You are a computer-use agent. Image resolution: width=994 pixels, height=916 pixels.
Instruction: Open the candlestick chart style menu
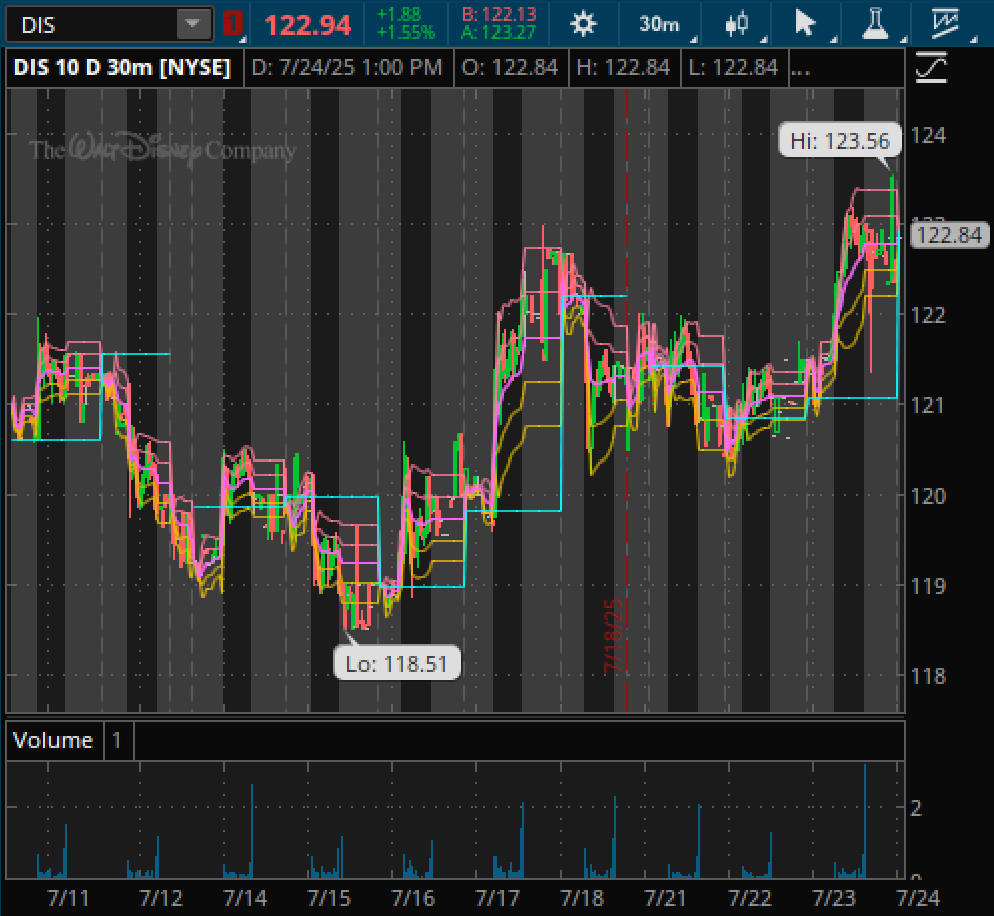(736, 24)
